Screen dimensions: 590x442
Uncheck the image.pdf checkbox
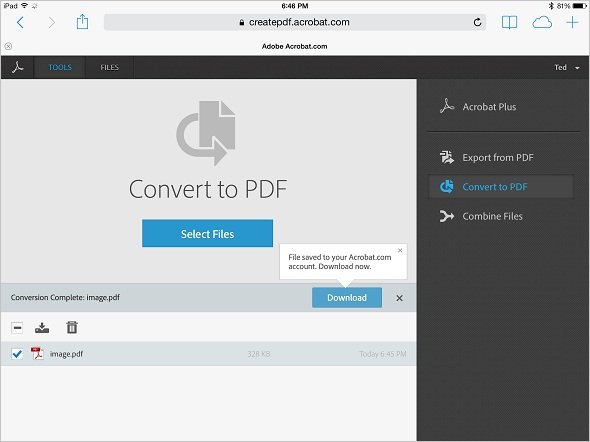pos(17,354)
